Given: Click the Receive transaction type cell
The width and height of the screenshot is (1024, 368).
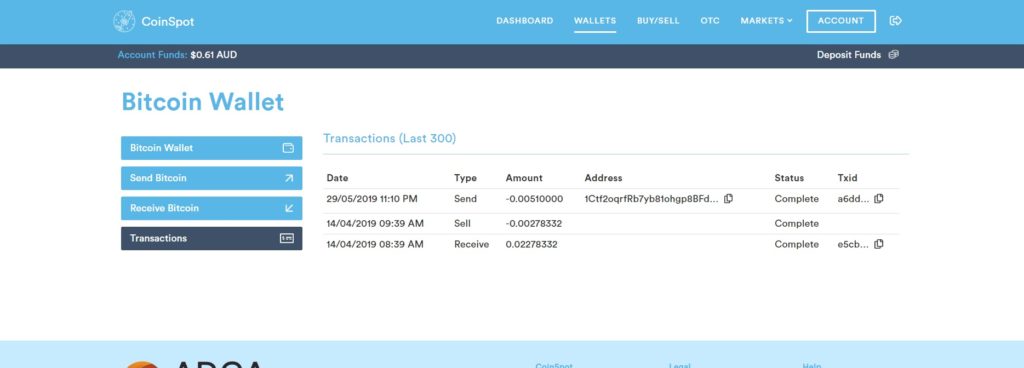Looking at the screenshot, I should (x=472, y=244).
